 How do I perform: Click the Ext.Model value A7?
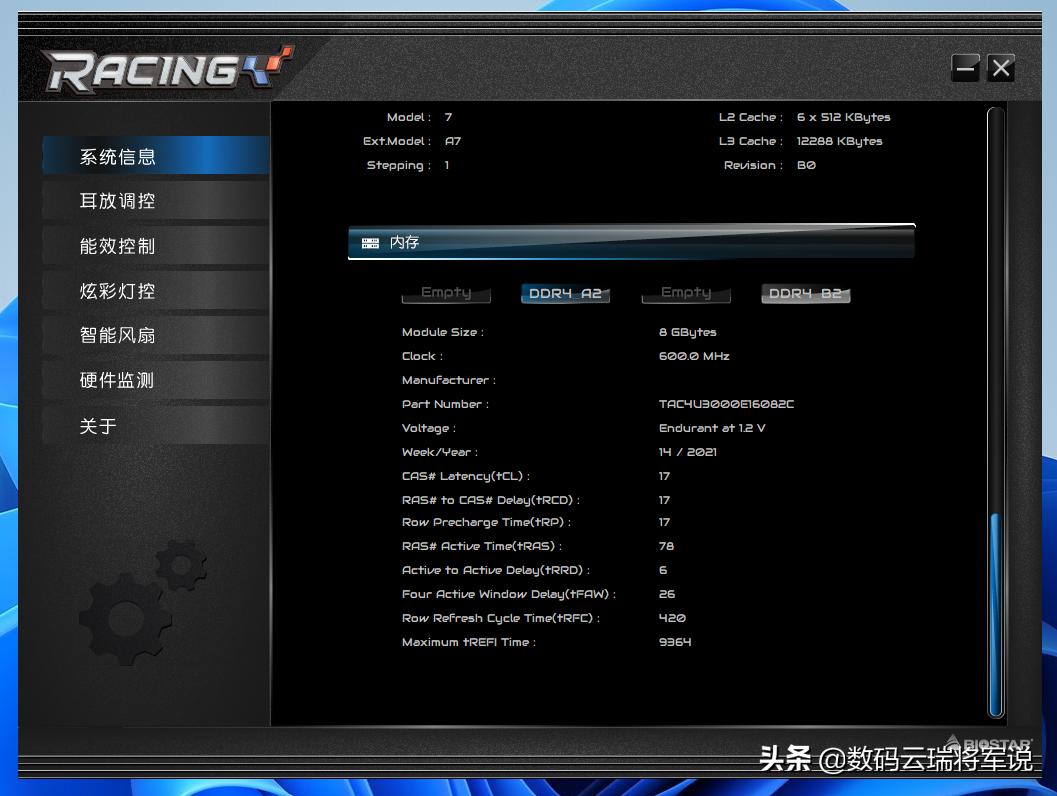click(453, 141)
